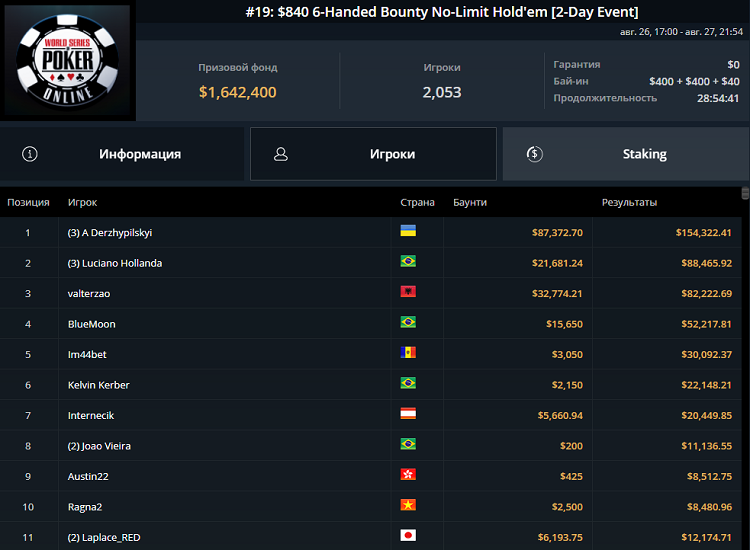Image resolution: width=750 pixels, height=550 pixels.
Task: Sort by Баунти column header
Action: [469, 202]
